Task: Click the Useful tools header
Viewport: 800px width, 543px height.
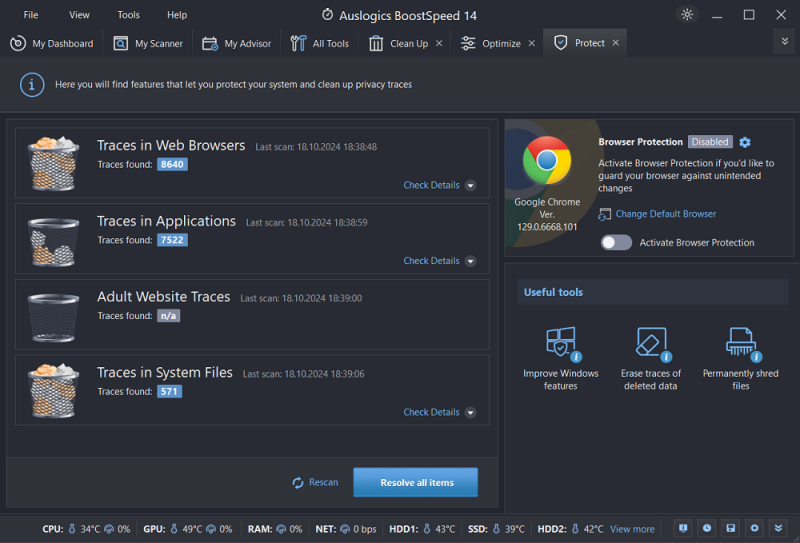Action: pyautogui.click(x=653, y=292)
